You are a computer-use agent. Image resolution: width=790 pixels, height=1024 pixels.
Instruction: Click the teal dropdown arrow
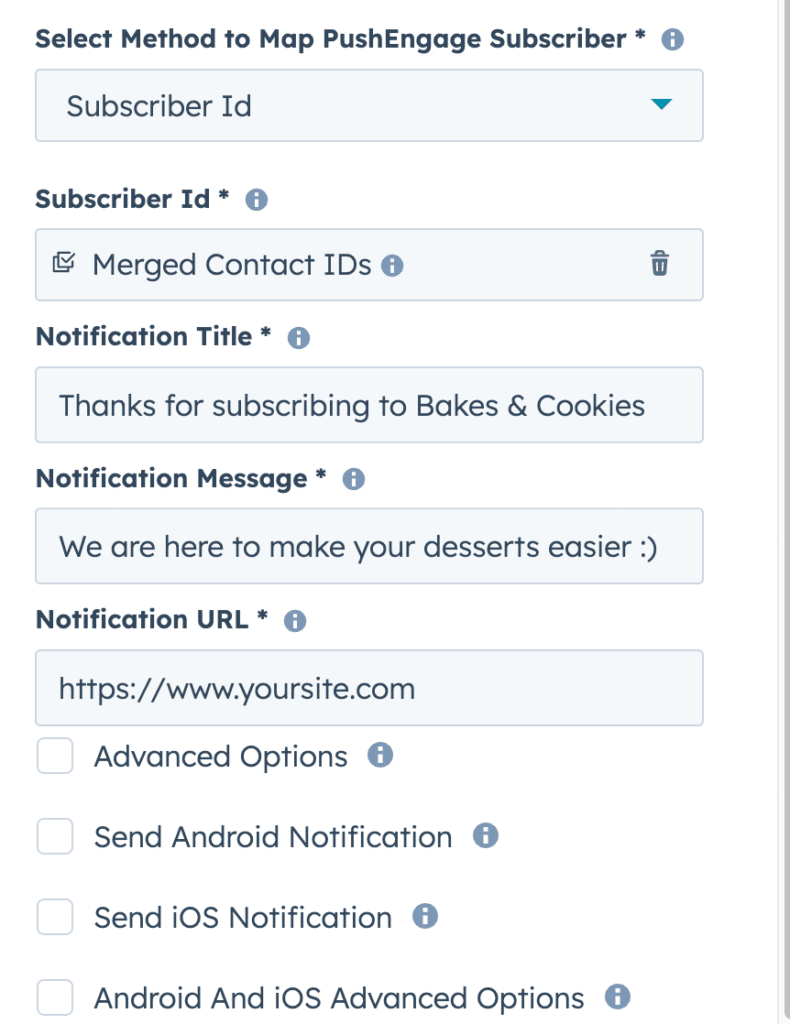pos(661,104)
